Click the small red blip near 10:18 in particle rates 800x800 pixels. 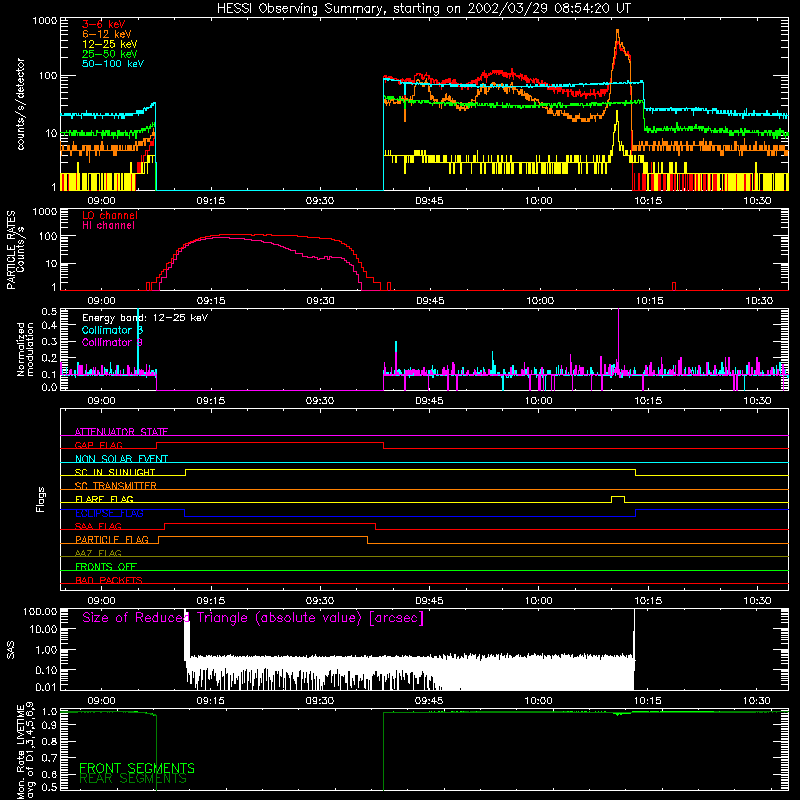click(x=674, y=286)
